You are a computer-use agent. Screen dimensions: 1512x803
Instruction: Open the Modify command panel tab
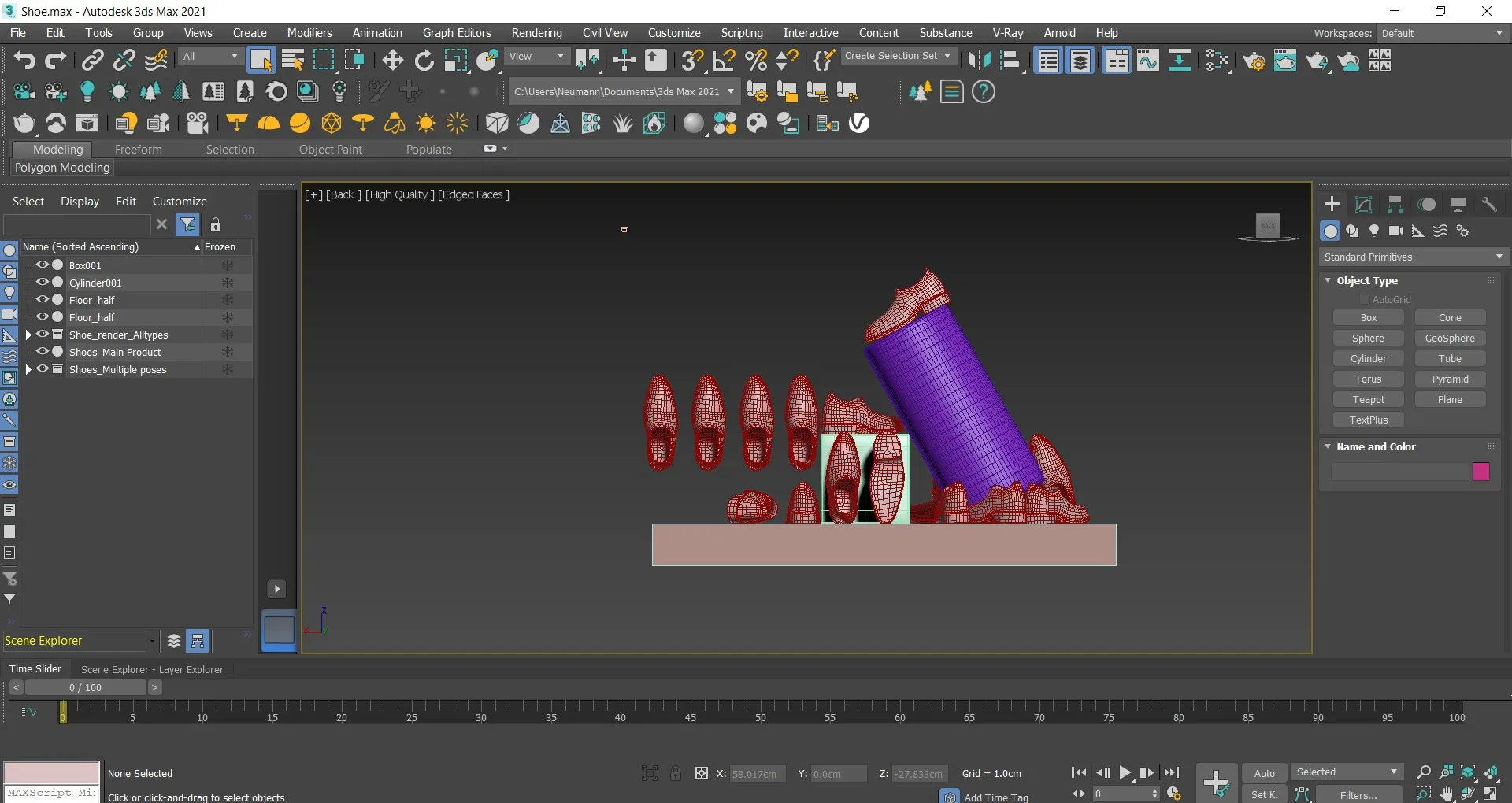(x=1363, y=205)
